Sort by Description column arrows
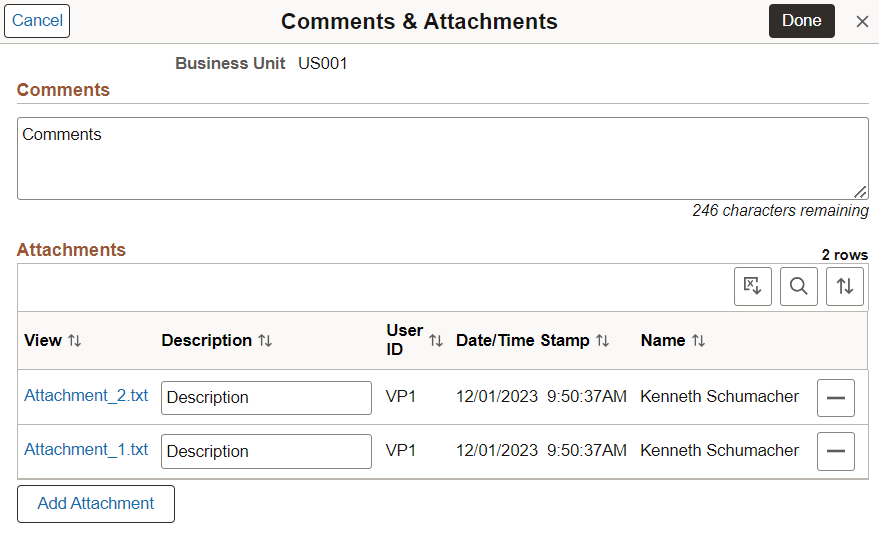The image size is (879, 547). 265,340
